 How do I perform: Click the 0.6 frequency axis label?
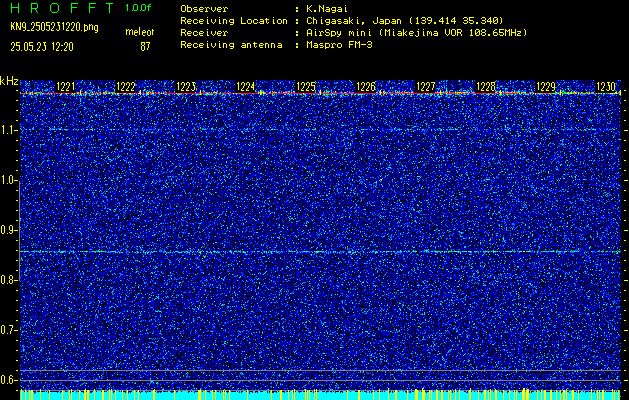tap(8, 380)
